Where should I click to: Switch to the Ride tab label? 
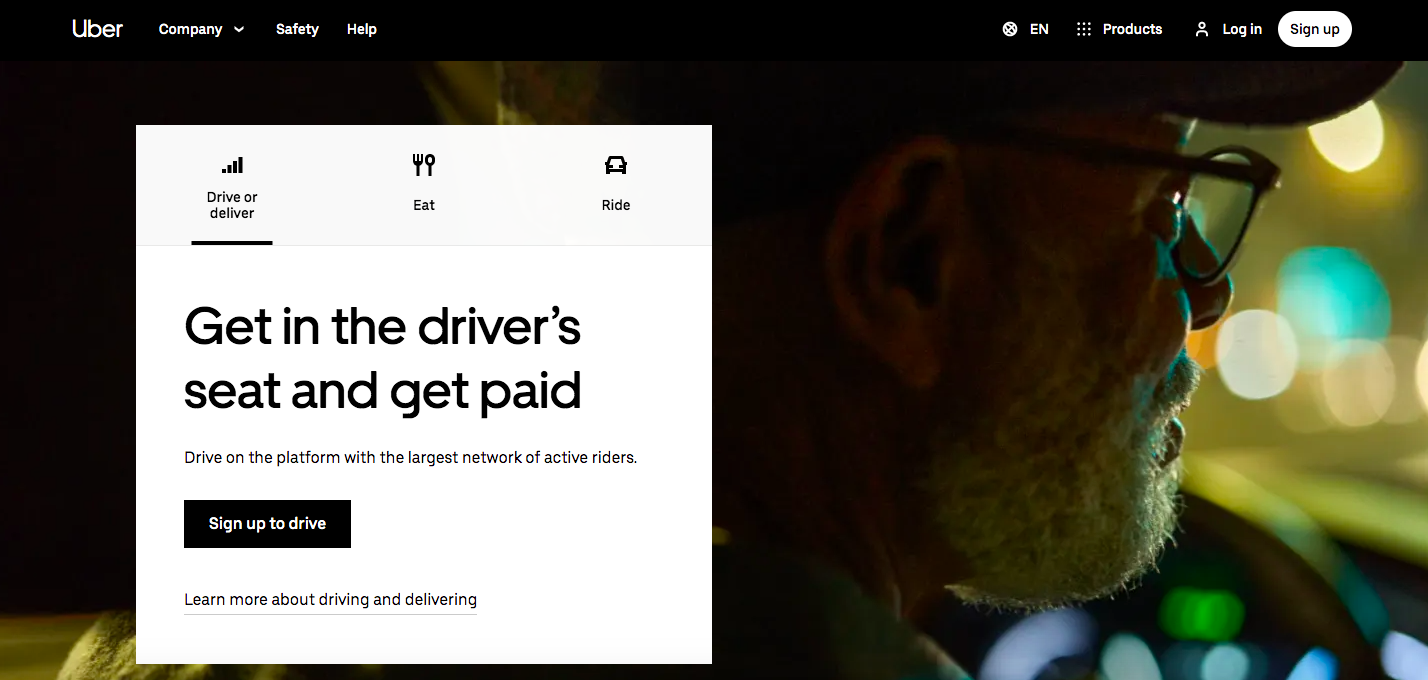[x=616, y=205]
